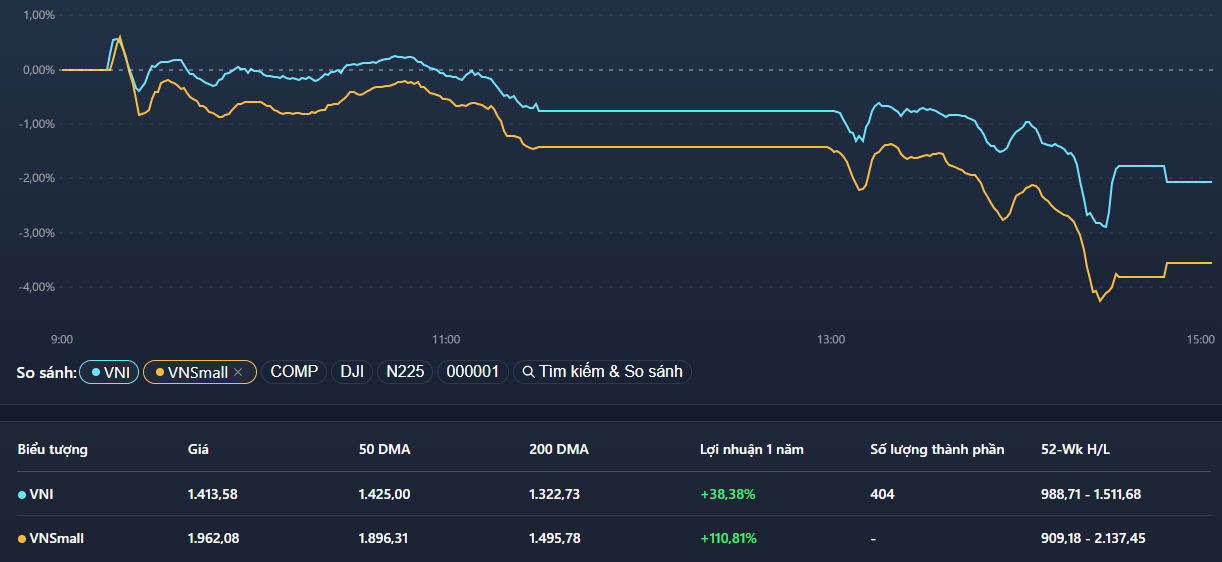Screen dimensions: 1222x562
Task: Select VNI 52-week range 988,71 - 1.511,68
Action: point(1091,494)
